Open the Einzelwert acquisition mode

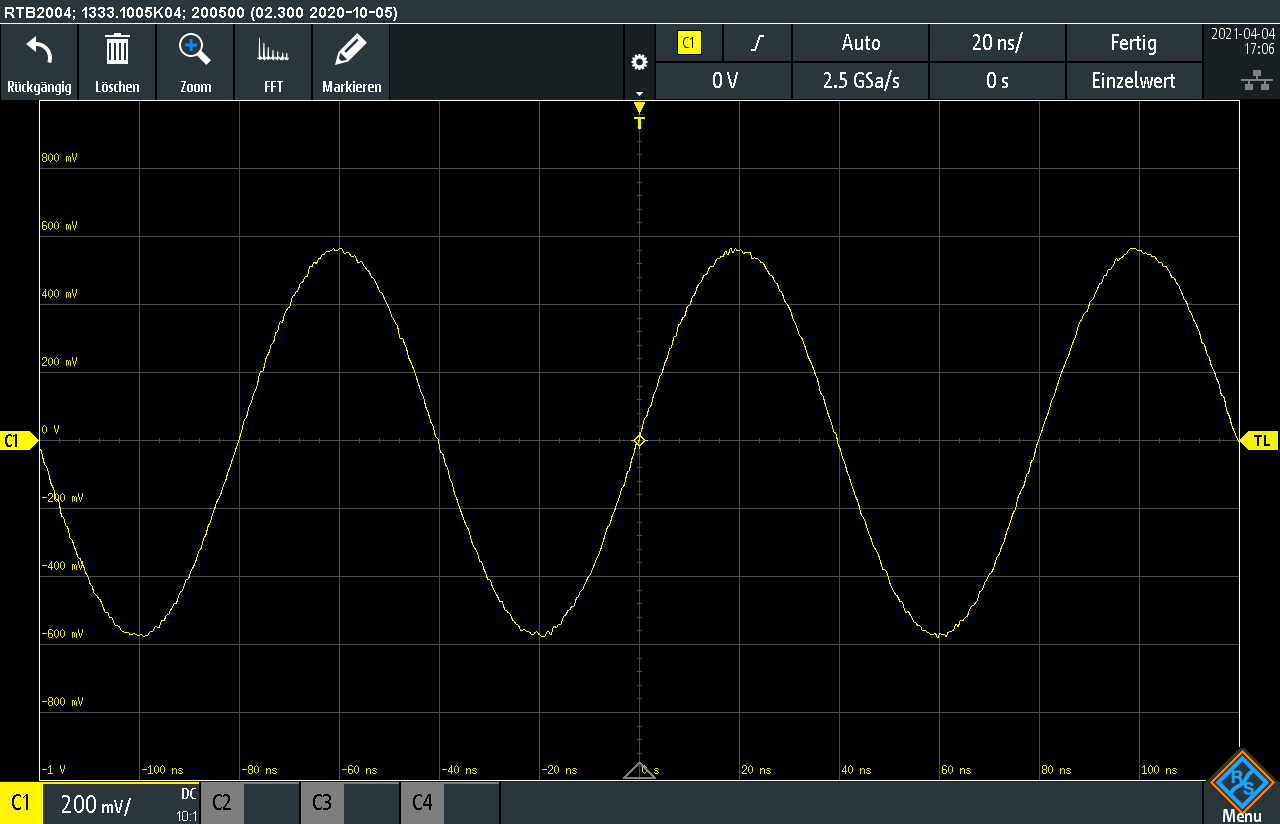pos(1134,81)
